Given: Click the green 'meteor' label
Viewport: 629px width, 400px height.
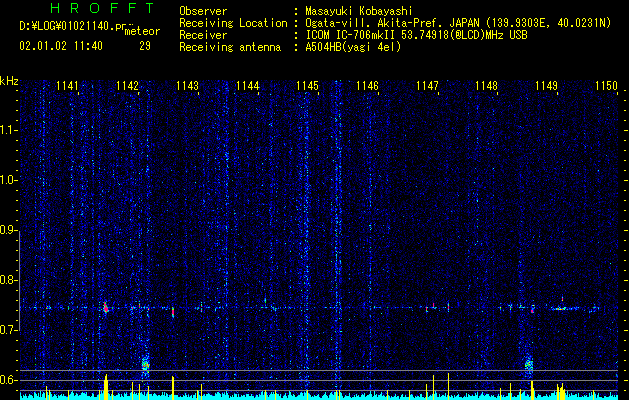Looking at the screenshot, I should tap(142, 31).
